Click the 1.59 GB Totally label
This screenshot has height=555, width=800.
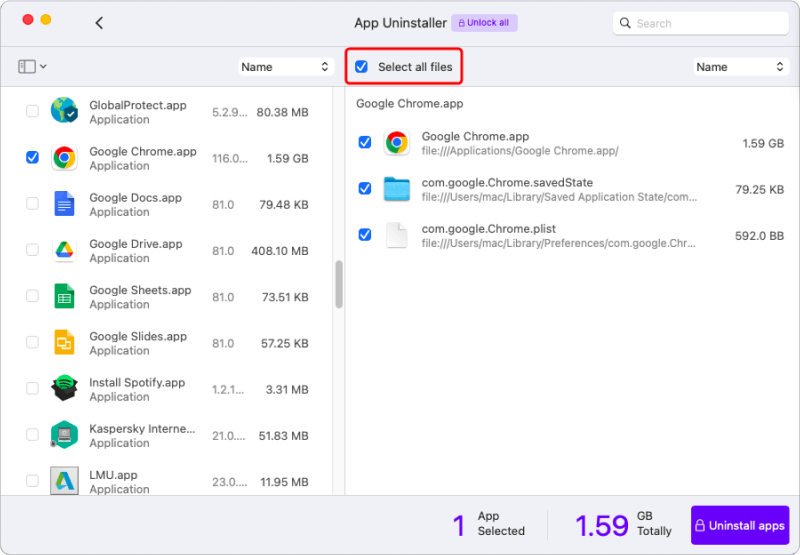[x=623, y=524]
